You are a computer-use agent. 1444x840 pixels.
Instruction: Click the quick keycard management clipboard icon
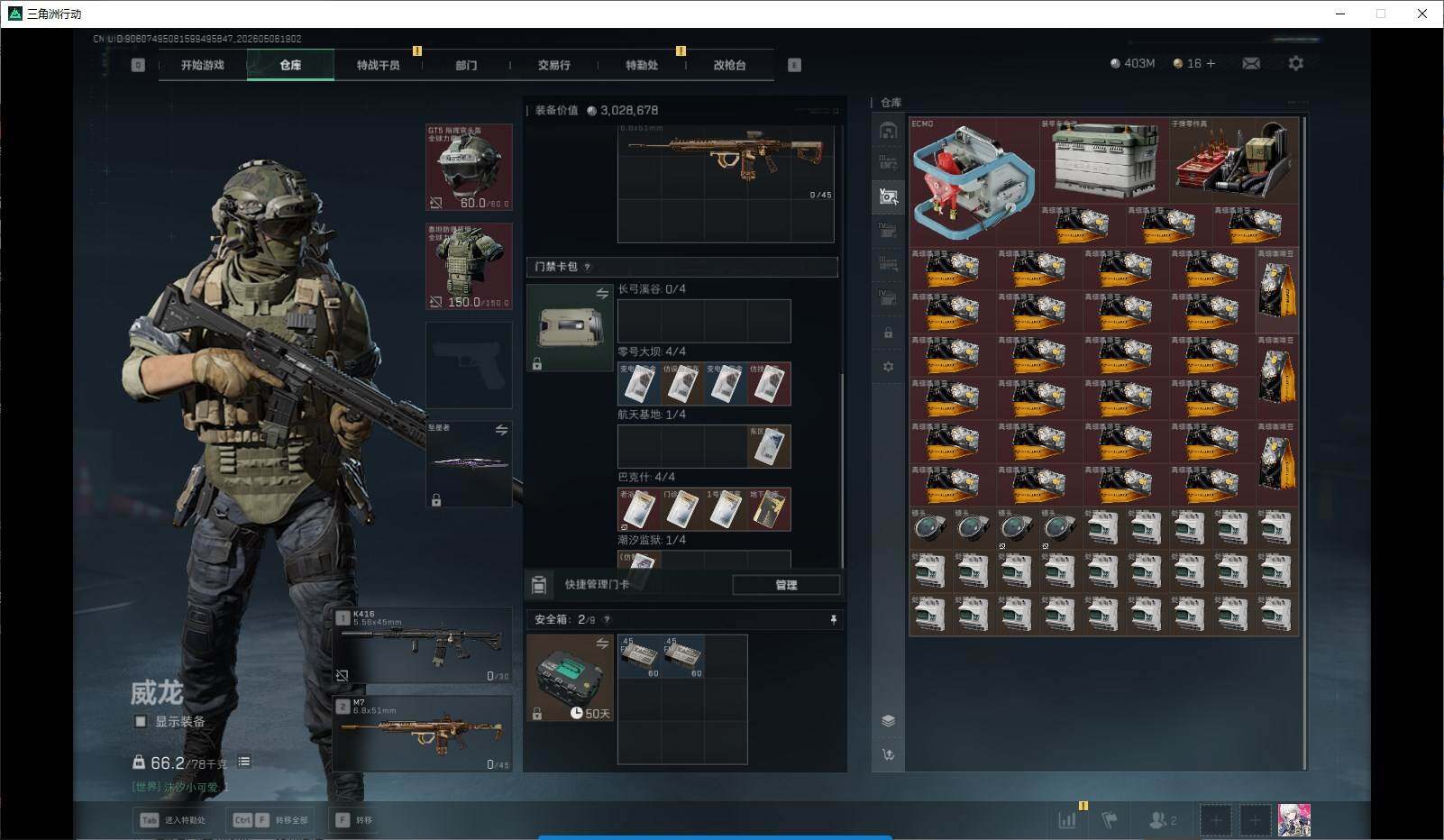pos(538,585)
